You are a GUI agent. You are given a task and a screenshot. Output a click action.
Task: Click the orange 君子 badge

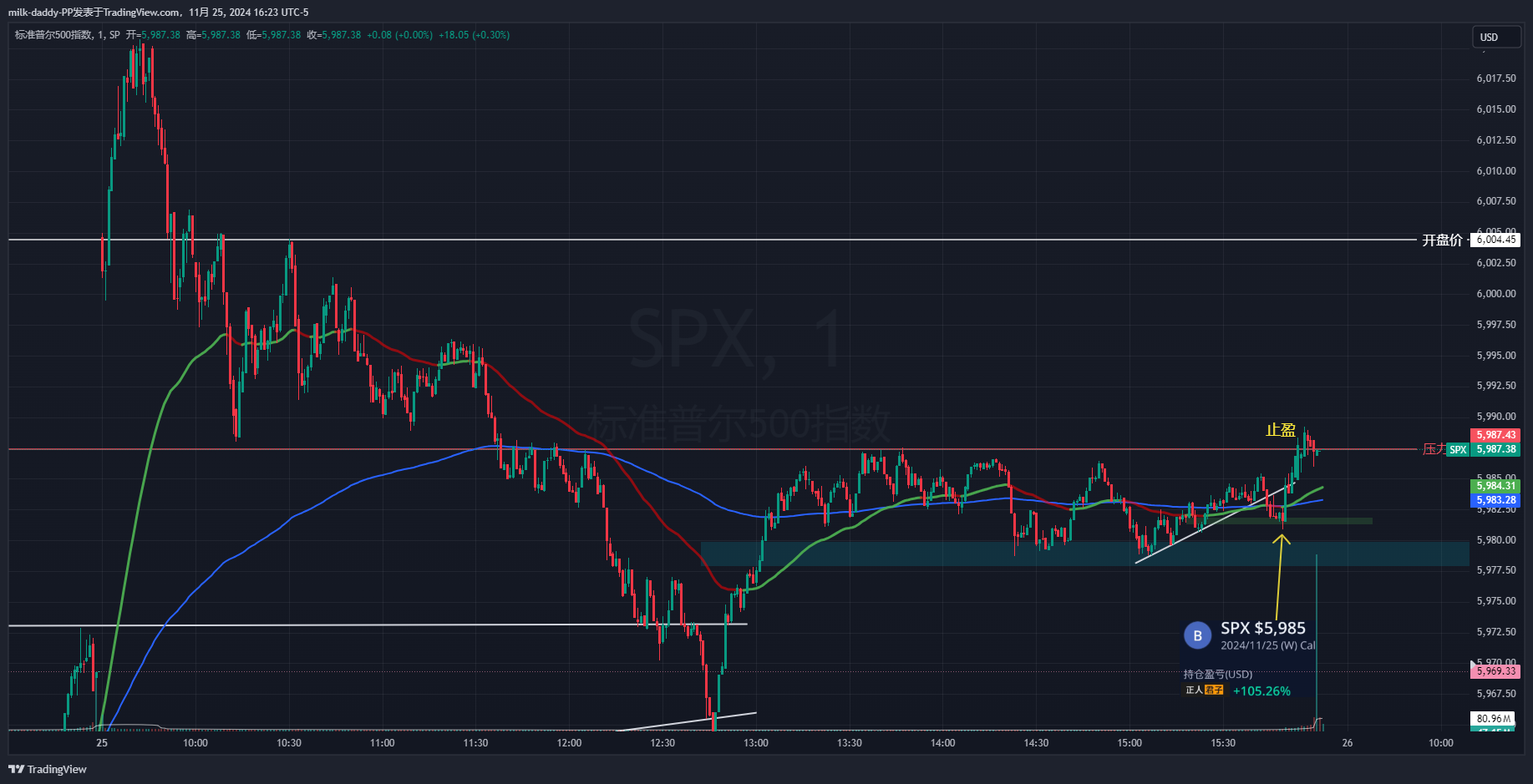(x=1215, y=690)
